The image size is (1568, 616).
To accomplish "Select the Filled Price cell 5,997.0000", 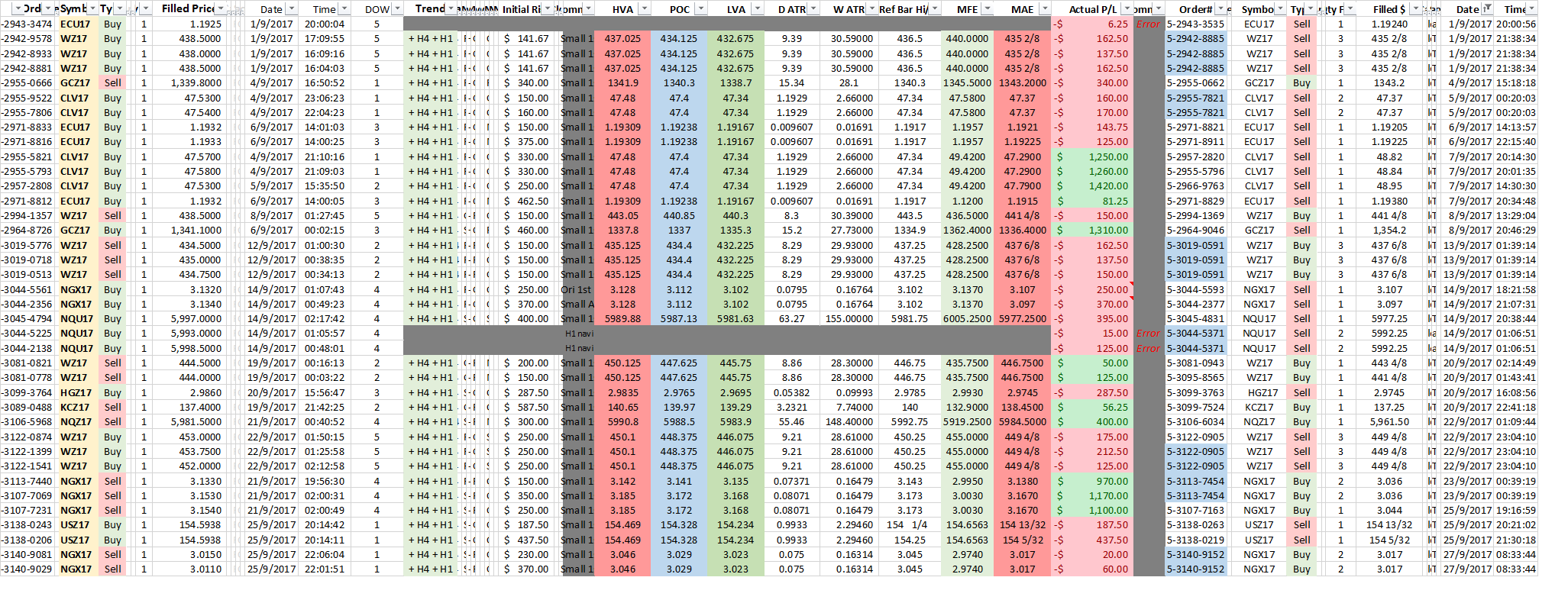I will (188, 319).
